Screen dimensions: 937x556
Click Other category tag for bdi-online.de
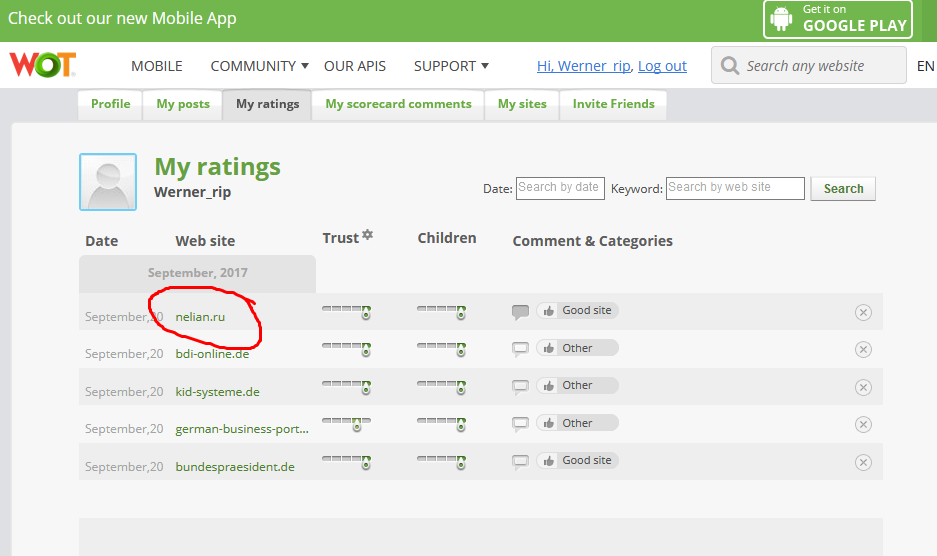click(577, 348)
